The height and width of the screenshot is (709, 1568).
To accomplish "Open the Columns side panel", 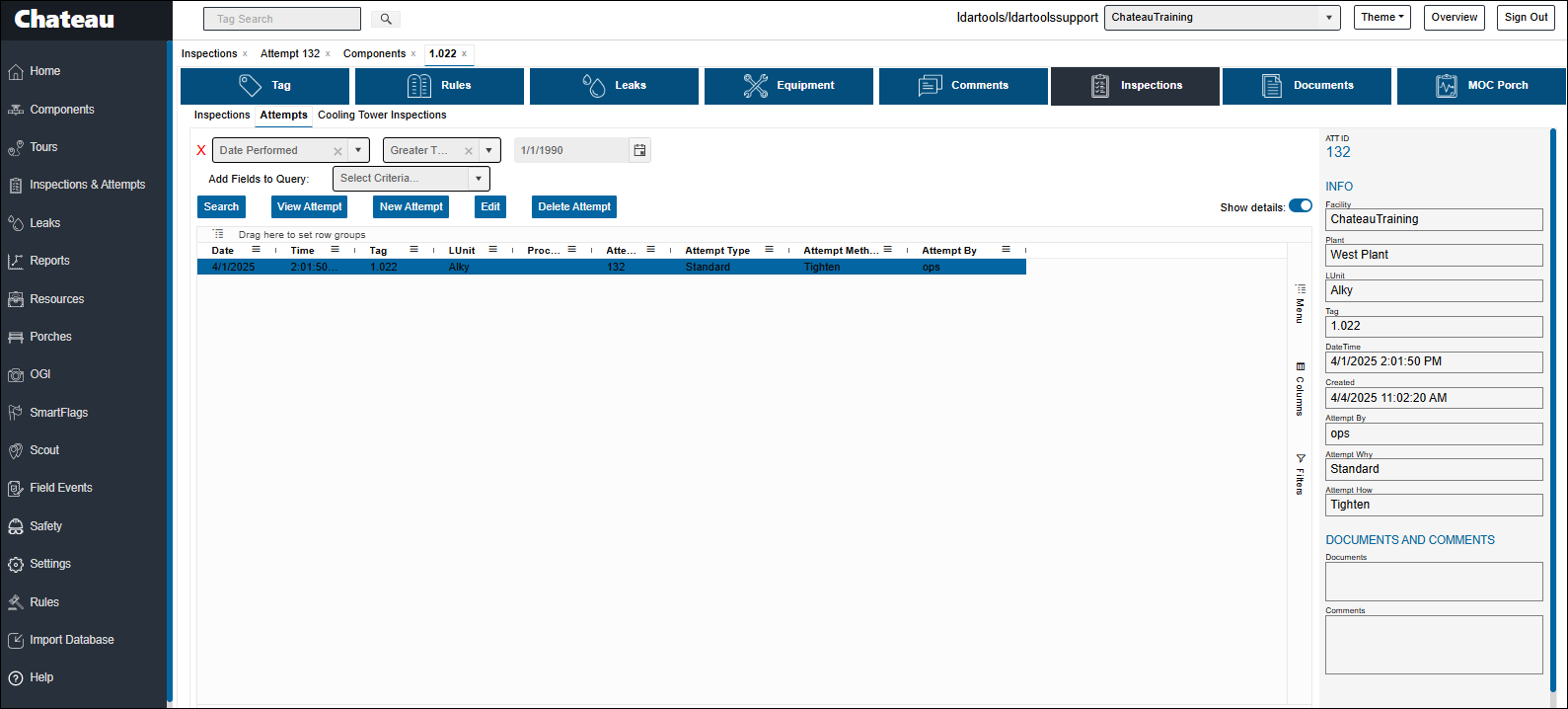I will click(x=1300, y=389).
